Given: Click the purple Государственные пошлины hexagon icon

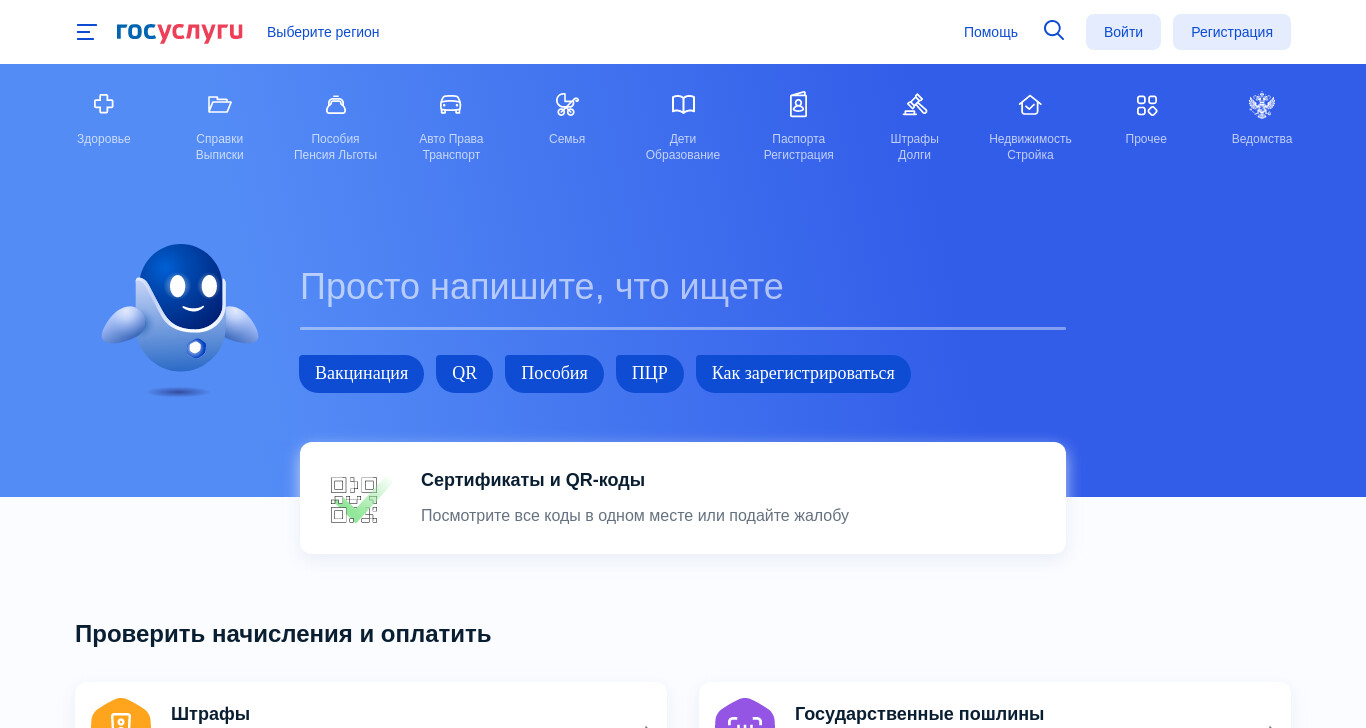Looking at the screenshot, I should click(x=745, y=713).
